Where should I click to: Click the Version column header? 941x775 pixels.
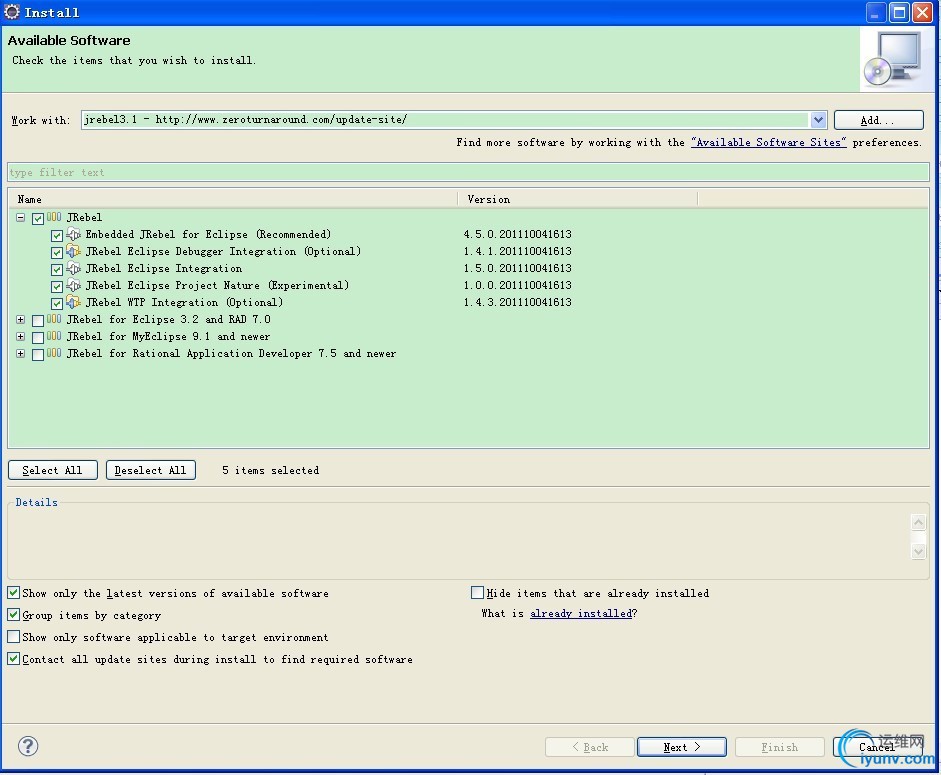pyautogui.click(x=577, y=199)
